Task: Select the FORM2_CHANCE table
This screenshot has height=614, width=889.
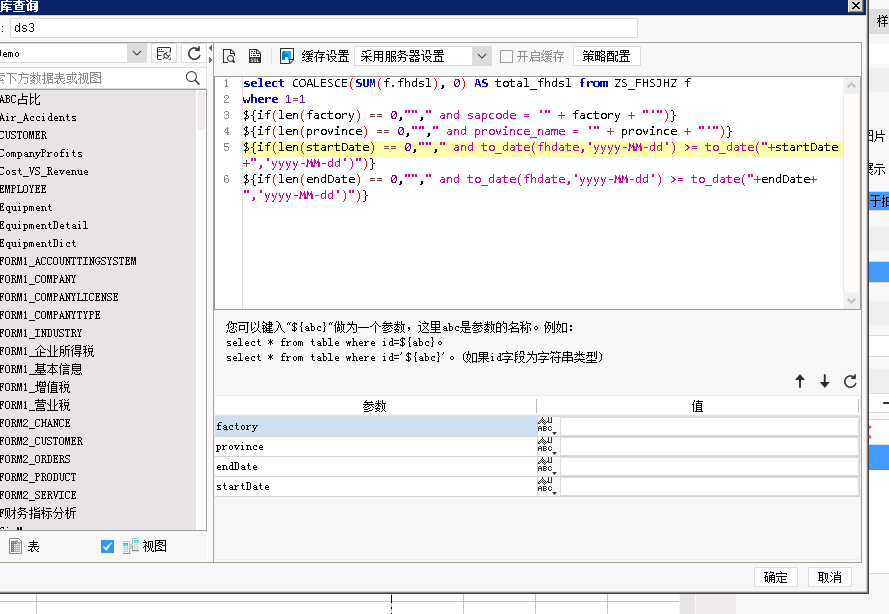Action: [x=35, y=423]
